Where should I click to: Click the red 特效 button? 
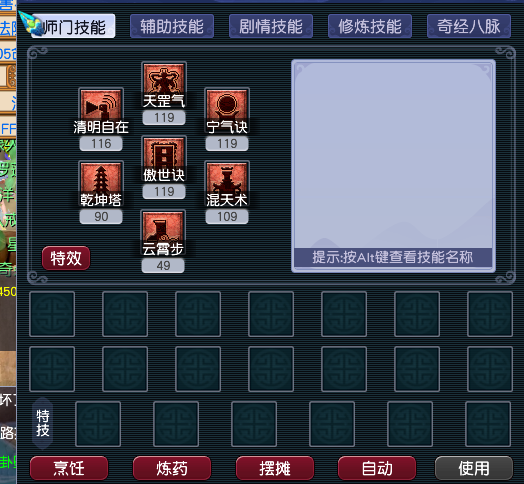(66, 258)
